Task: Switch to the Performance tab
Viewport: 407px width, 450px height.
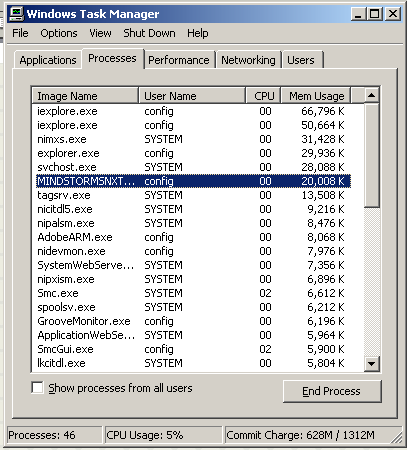Action: [x=179, y=60]
